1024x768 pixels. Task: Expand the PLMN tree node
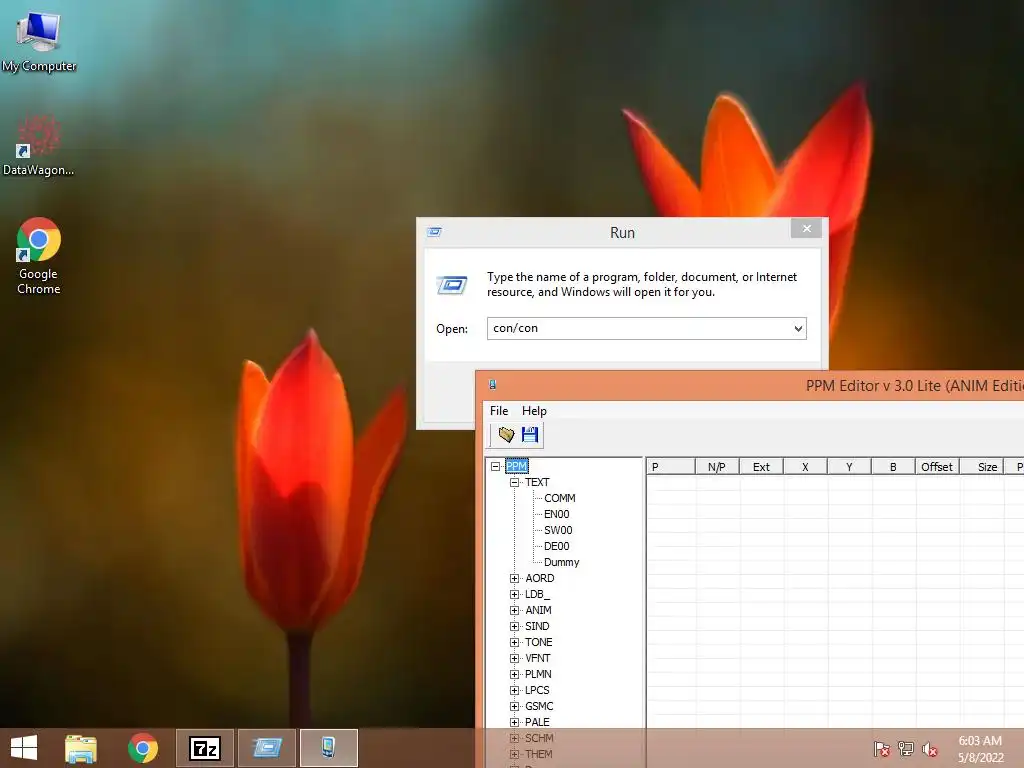(x=515, y=675)
